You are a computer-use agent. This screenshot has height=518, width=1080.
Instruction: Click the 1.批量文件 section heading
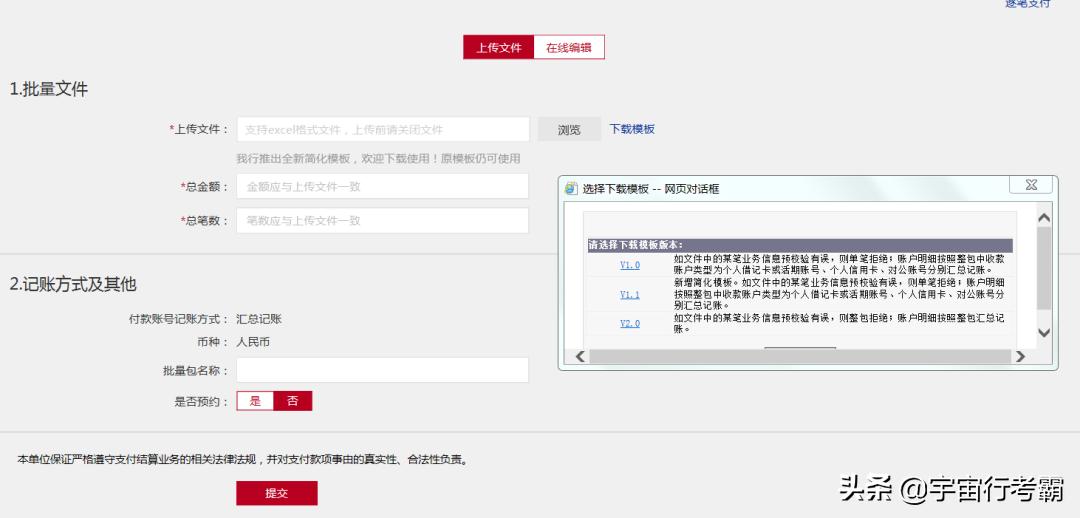click(x=49, y=89)
